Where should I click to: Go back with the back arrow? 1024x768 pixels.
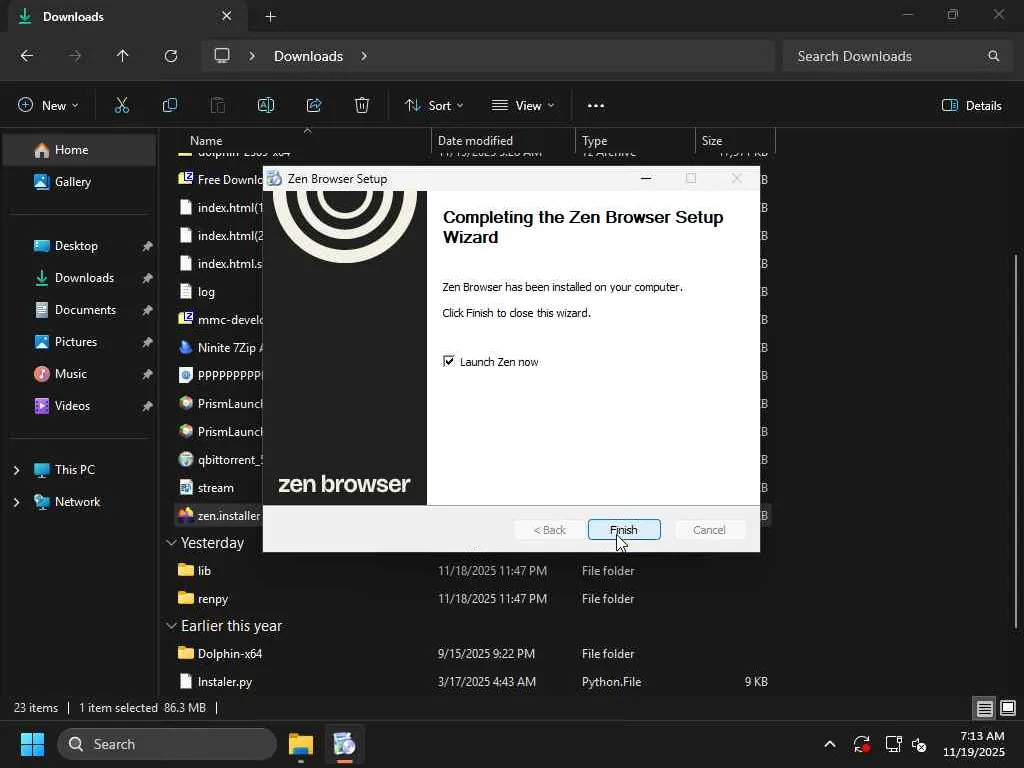point(27,56)
